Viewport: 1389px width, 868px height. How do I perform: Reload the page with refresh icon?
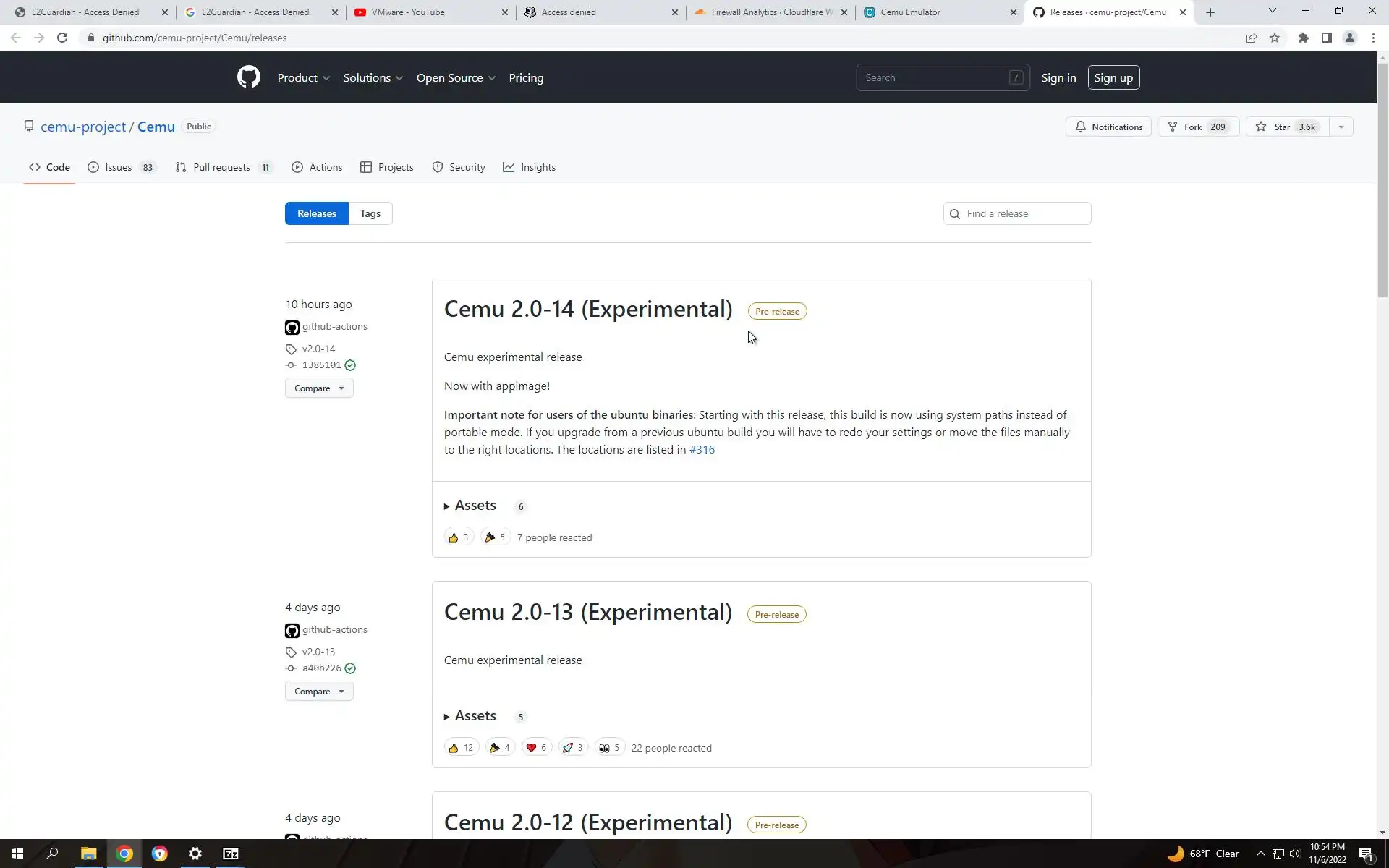[x=62, y=38]
